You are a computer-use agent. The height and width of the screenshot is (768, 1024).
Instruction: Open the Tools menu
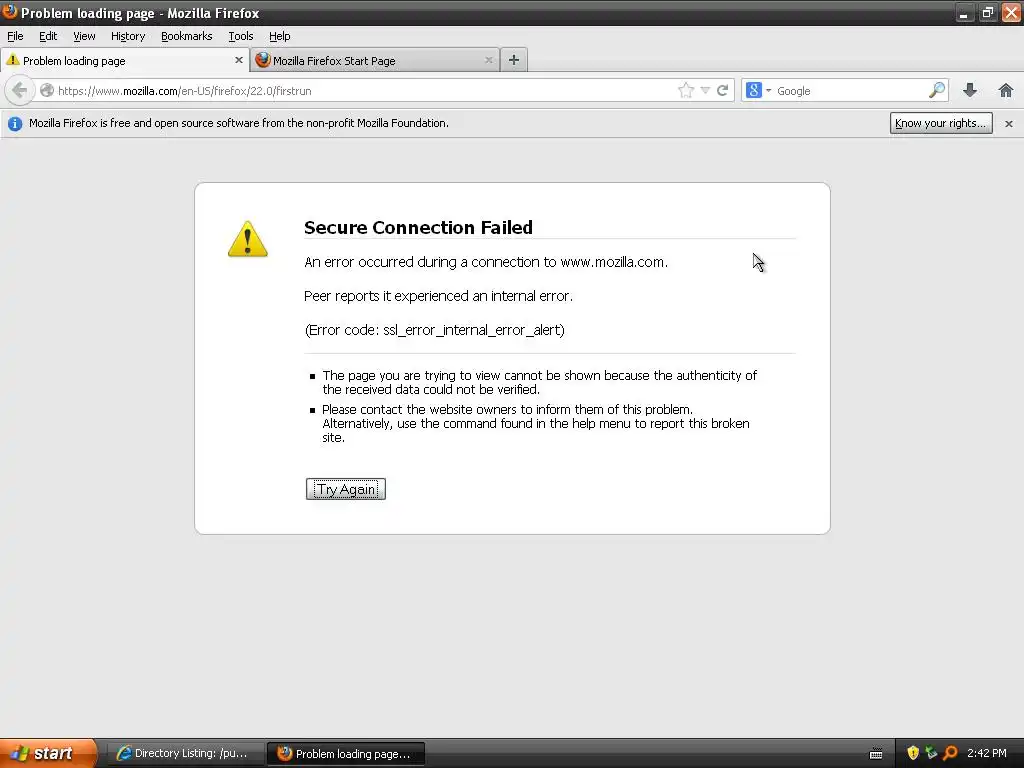240,36
